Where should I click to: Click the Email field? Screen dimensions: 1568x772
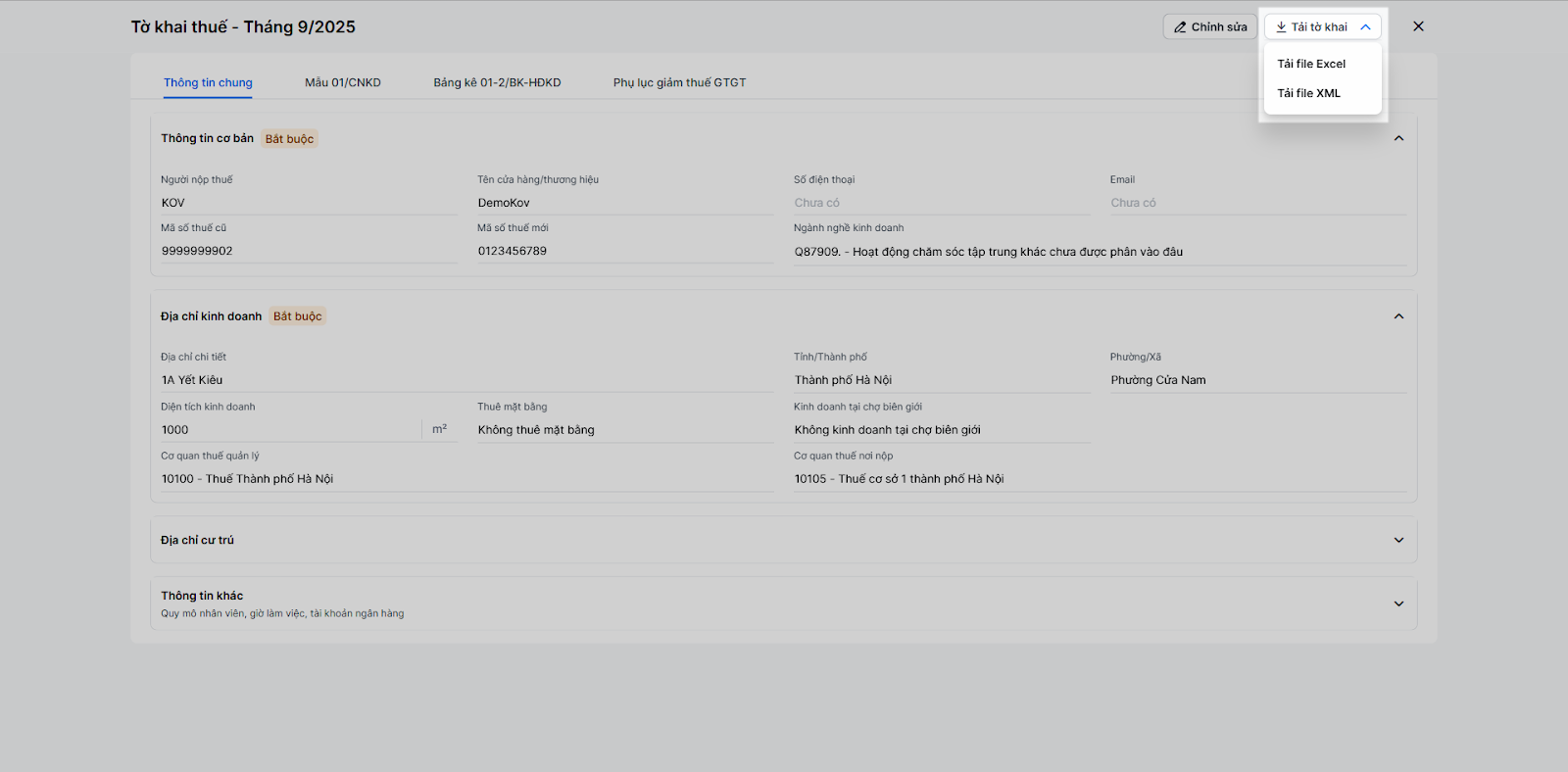(x=1257, y=203)
